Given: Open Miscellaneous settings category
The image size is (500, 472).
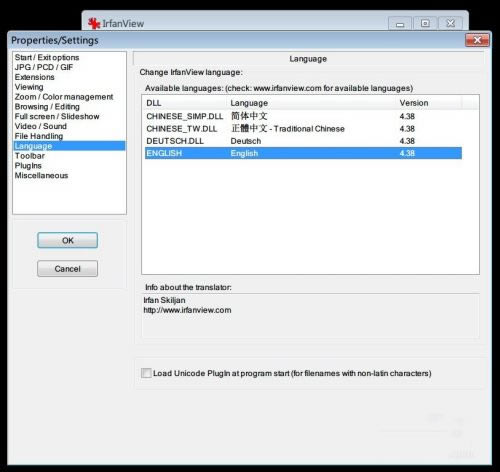Looking at the screenshot, I should [41, 175].
